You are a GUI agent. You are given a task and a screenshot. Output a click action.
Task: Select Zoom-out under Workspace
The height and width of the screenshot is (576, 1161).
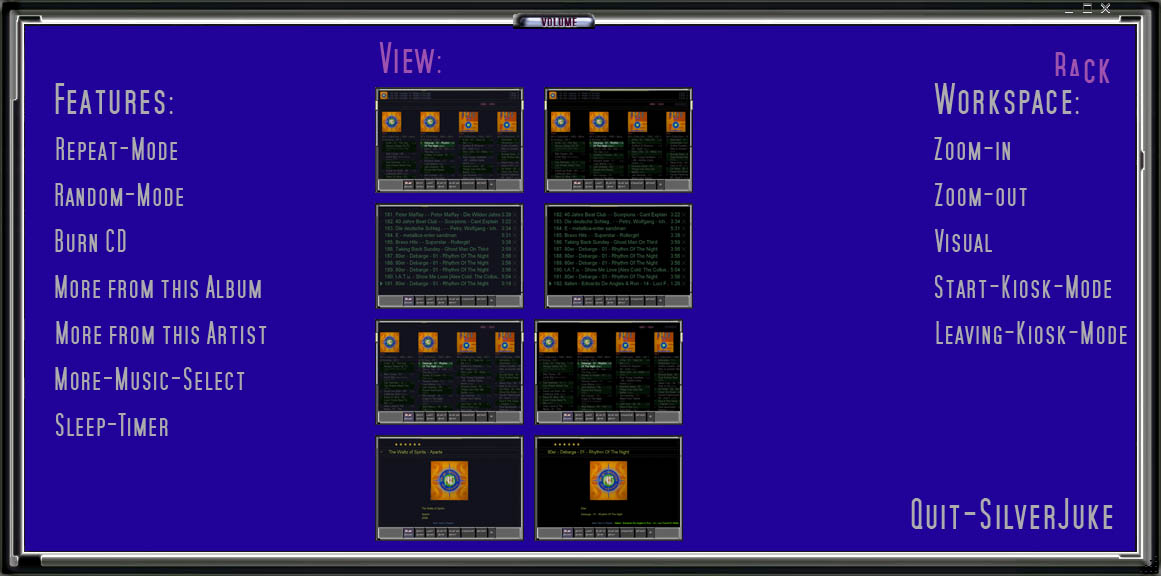tap(980, 196)
